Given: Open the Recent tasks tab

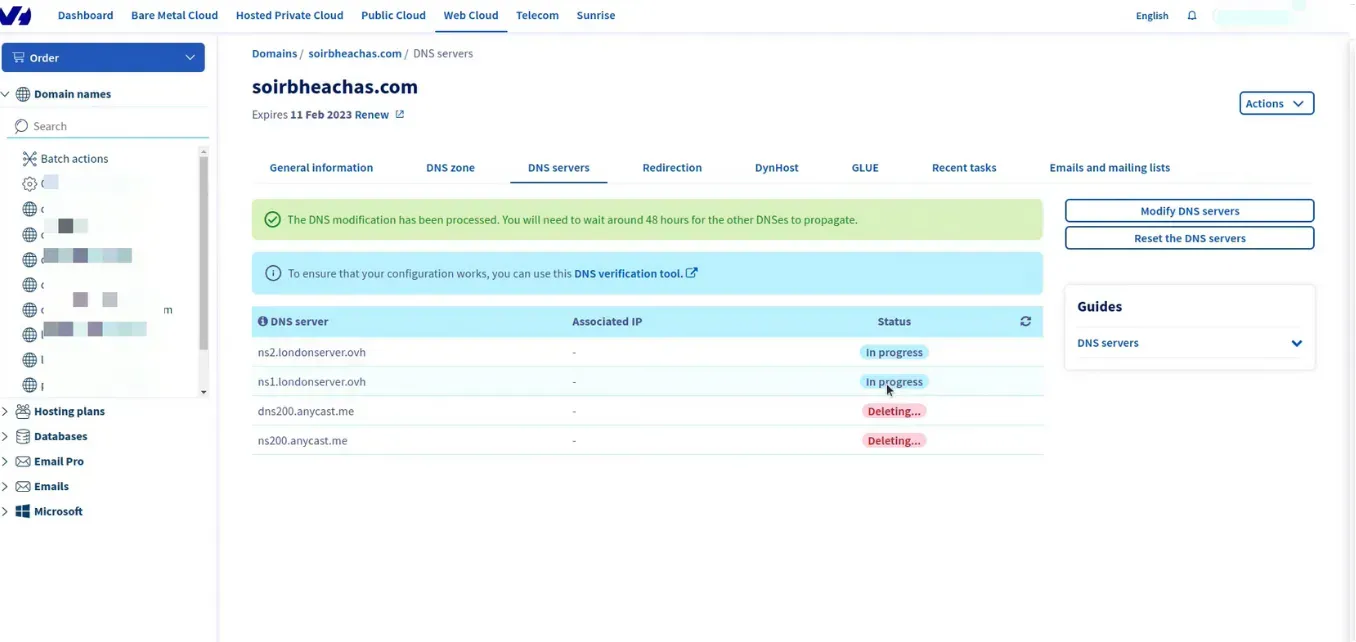Looking at the screenshot, I should pos(964,167).
